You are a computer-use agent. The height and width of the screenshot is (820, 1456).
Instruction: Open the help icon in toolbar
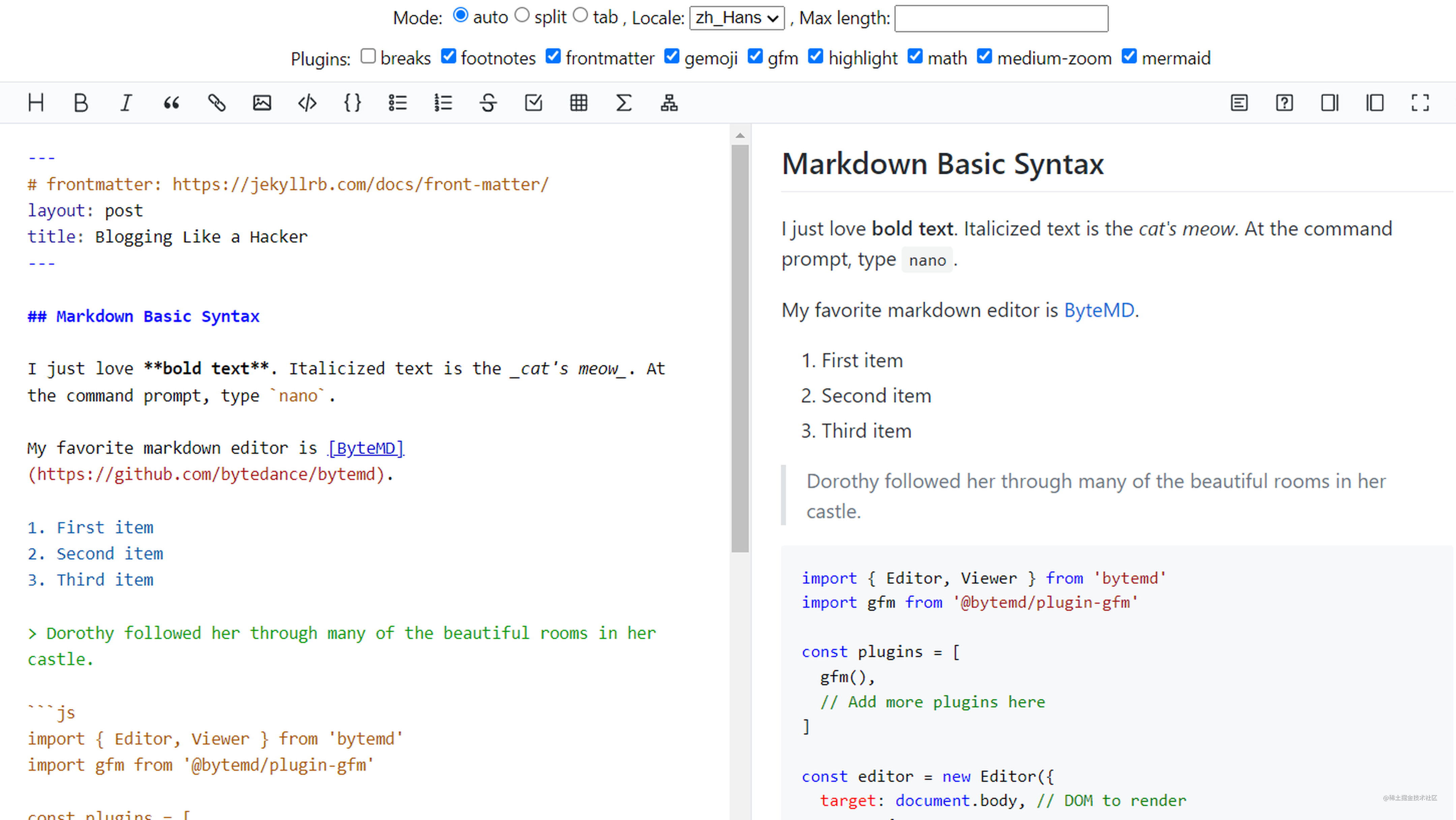click(x=1284, y=103)
